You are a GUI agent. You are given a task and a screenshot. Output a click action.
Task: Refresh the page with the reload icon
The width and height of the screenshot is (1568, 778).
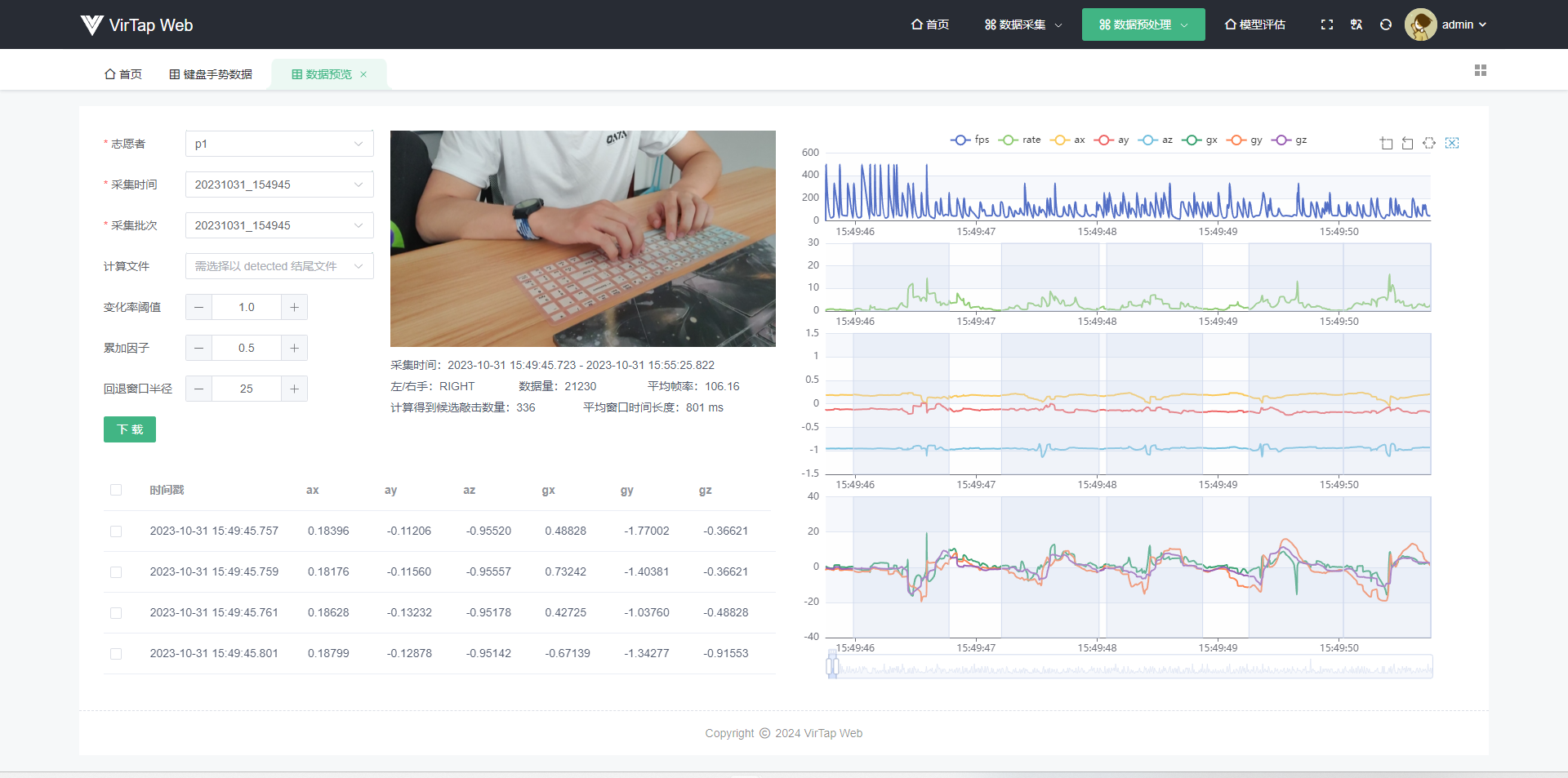1386,24
